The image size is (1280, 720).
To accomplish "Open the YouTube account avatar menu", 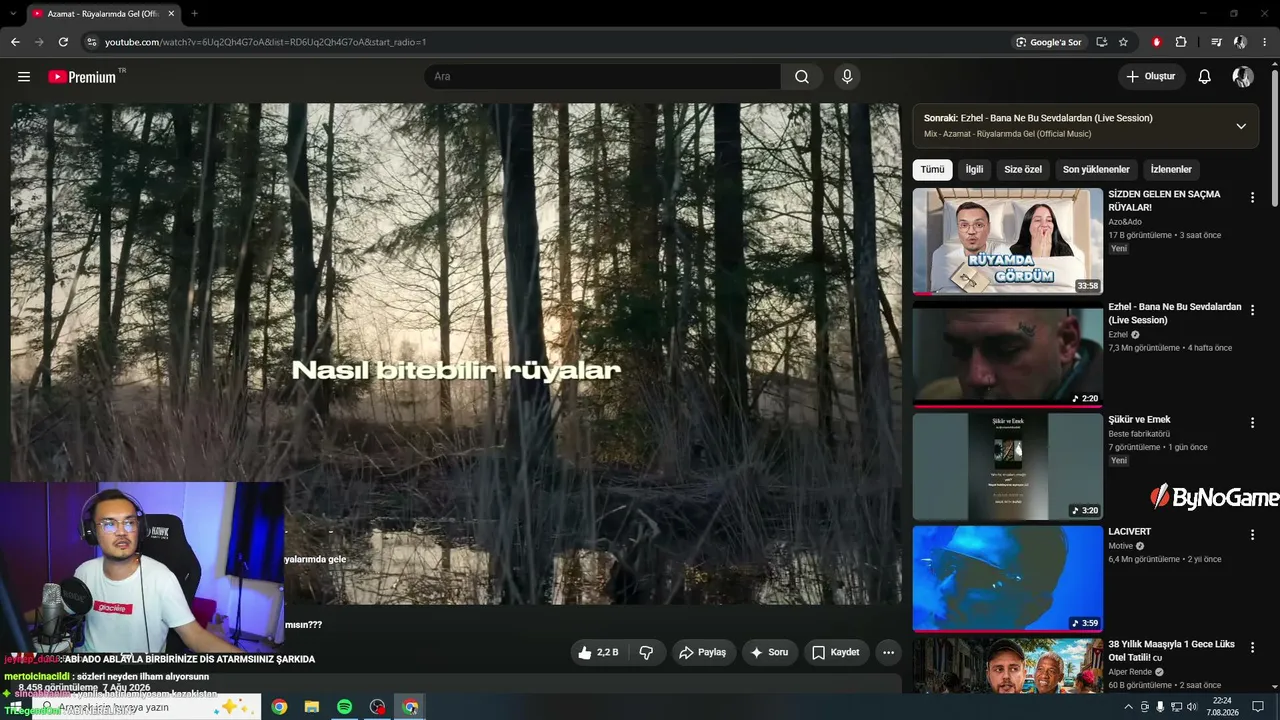I will coord(1243,76).
